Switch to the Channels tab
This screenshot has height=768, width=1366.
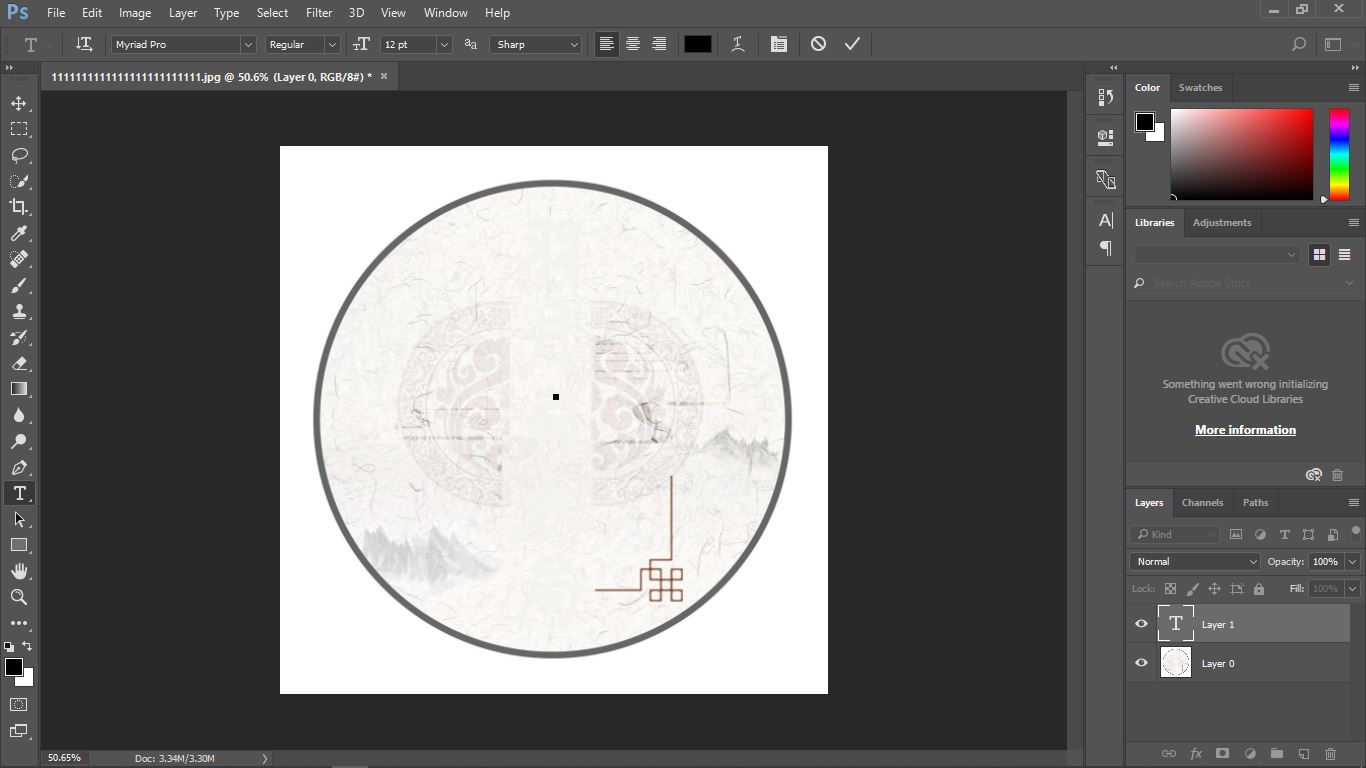pos(1202,502)
